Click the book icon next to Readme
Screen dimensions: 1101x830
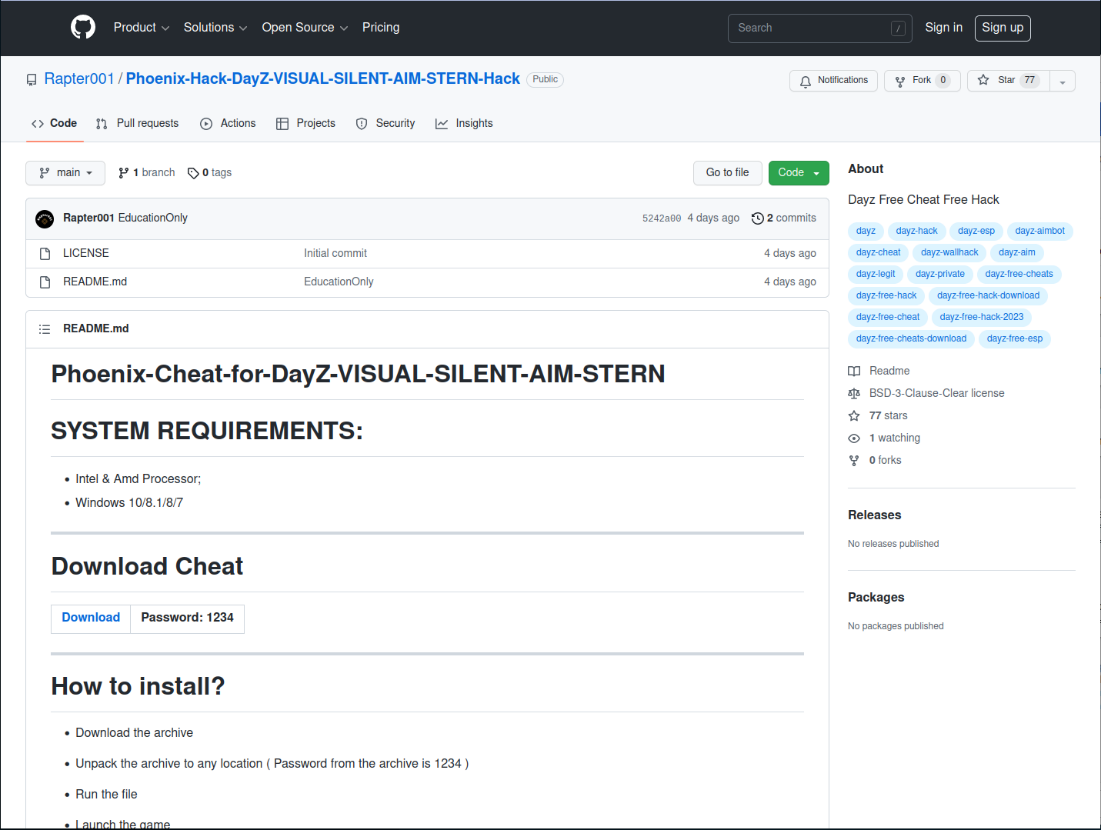[854, 371]
